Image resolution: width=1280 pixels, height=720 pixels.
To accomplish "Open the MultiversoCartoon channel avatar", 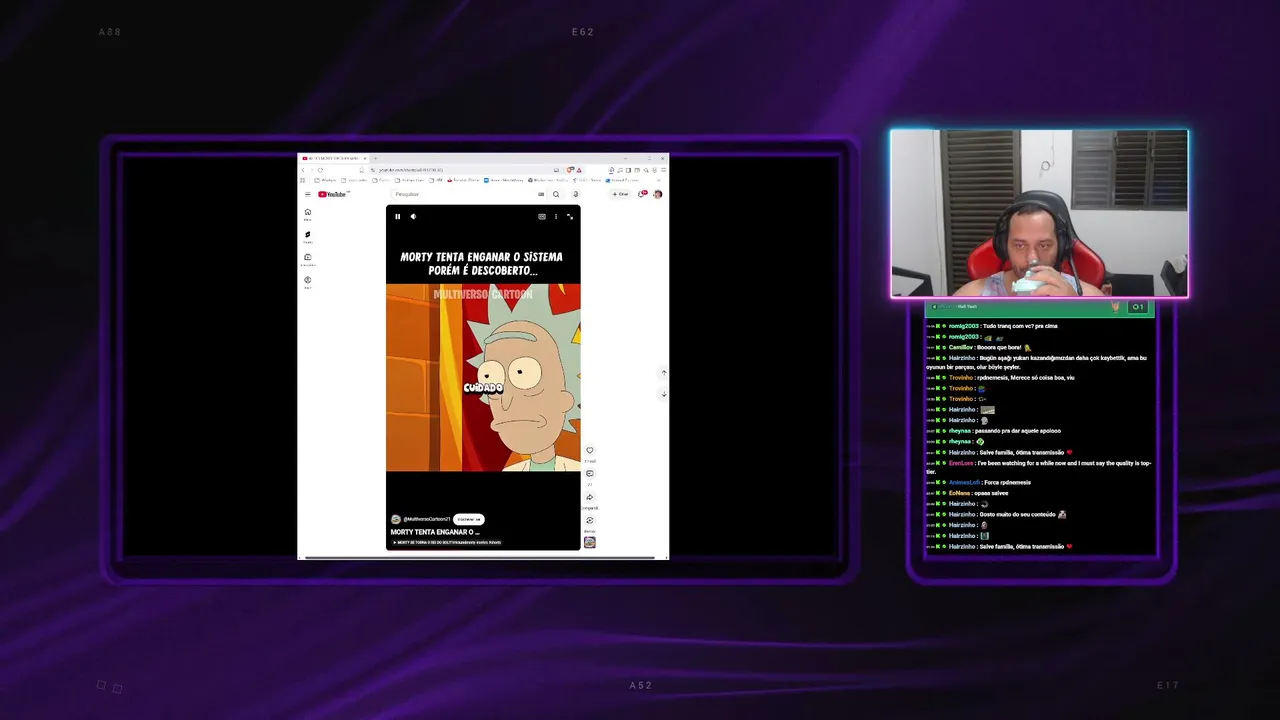I will (396, 519).
